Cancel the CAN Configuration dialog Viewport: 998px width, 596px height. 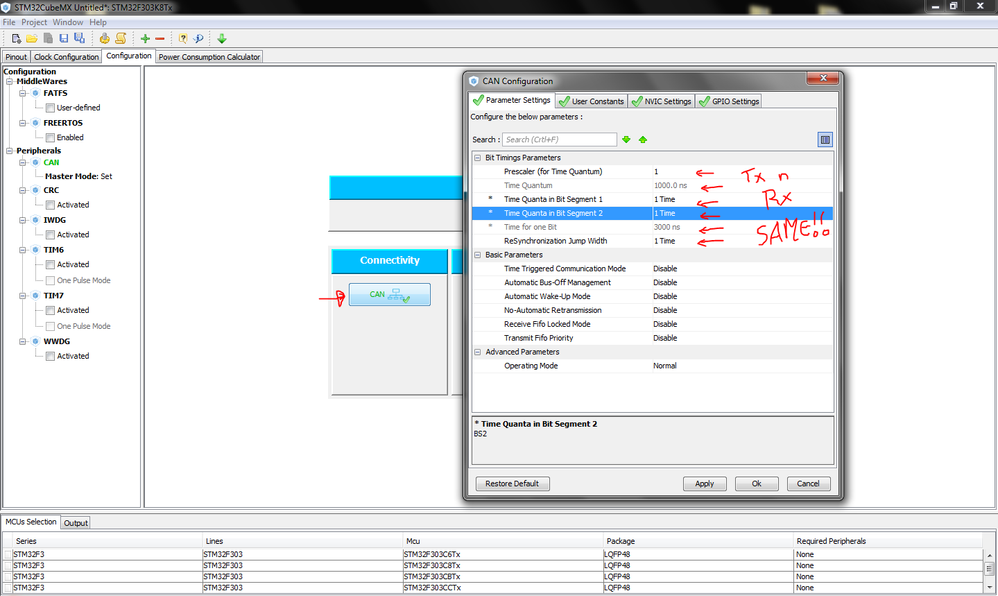pyautogui.click(x=808, y=484)
